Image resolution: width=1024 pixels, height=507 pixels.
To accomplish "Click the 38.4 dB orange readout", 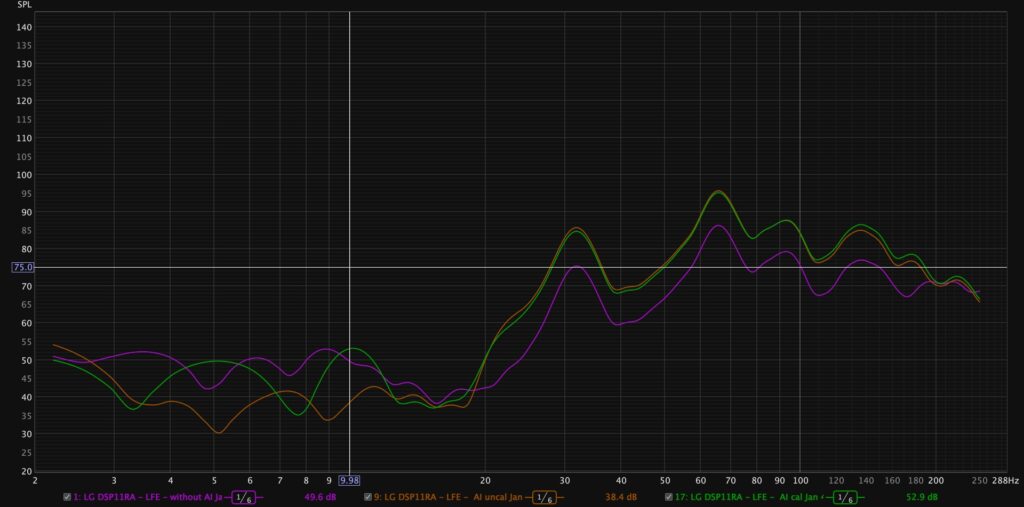I will pos(621,497).
